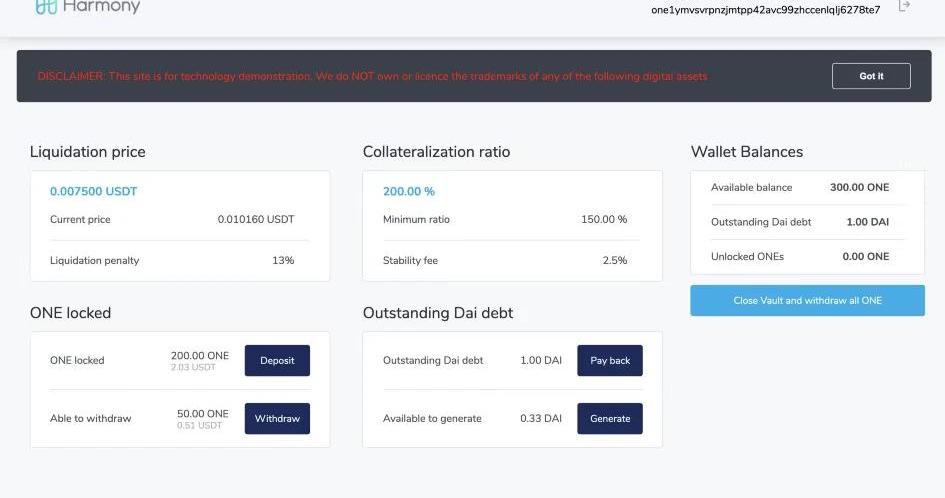Click the Wallet Balances heading
Viewport: 945px width, 498px height.
(746, 152)
